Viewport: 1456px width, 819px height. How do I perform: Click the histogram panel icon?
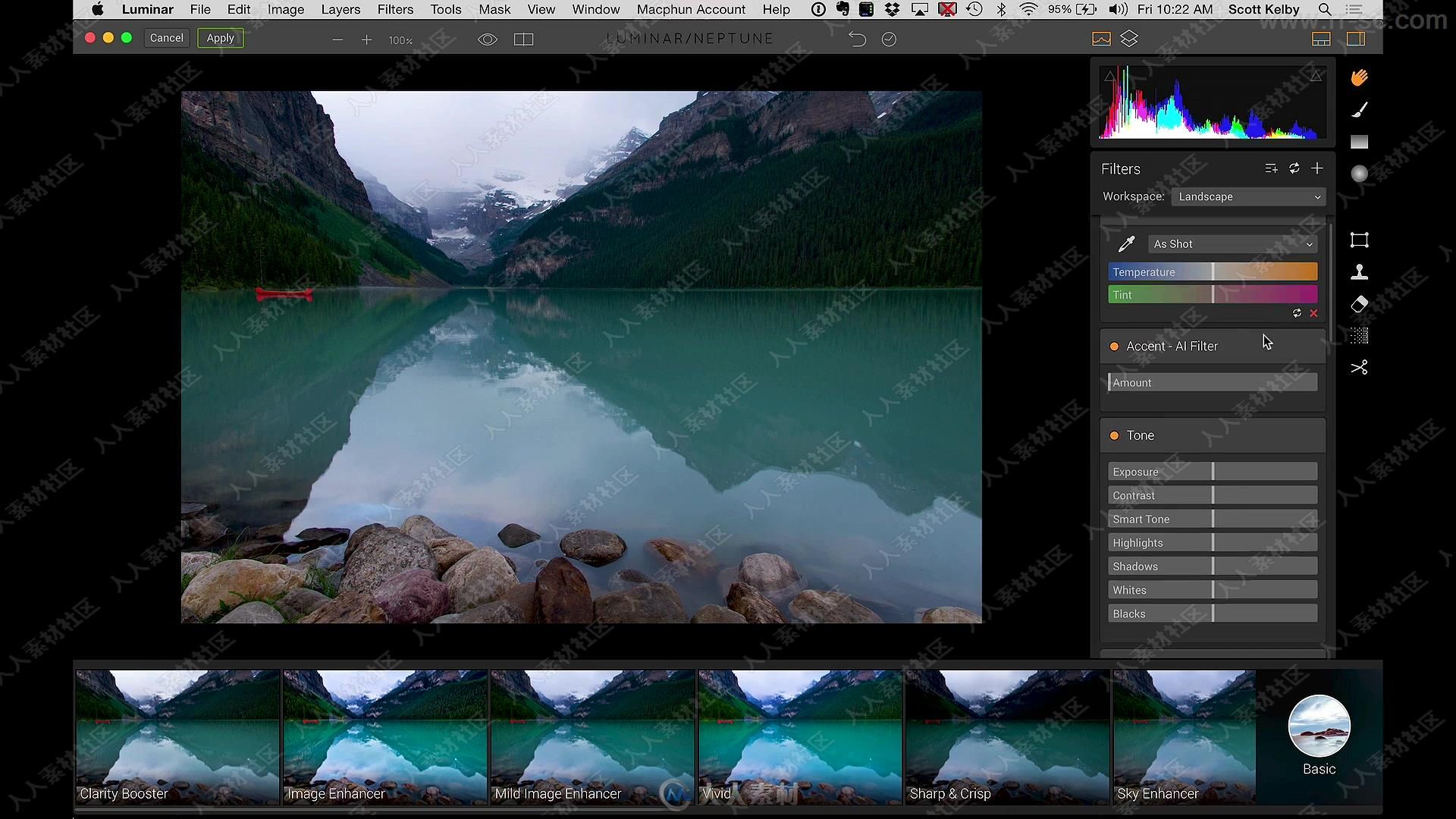[1100, 38]
